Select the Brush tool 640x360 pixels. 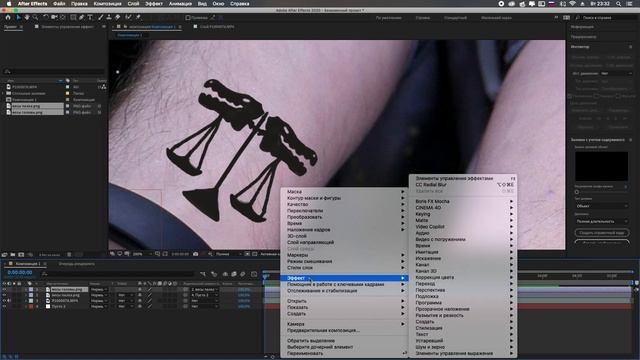(x=101, y=18)
